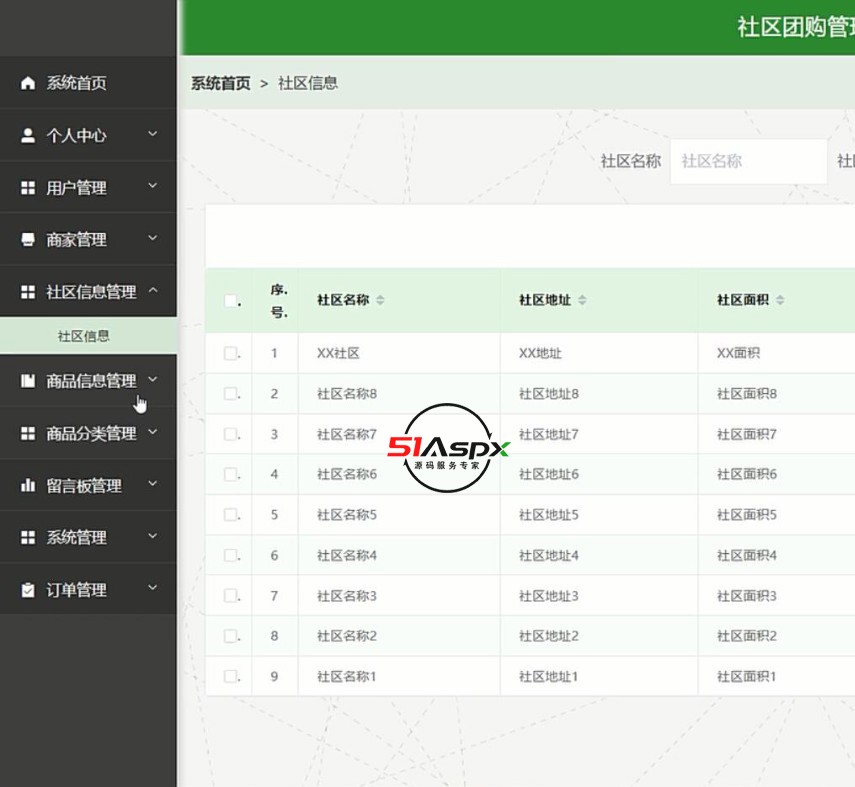Open the 商品信息管理 sidebar menu
The width and height of the screenshot is (855, 787).
[88, 381]
